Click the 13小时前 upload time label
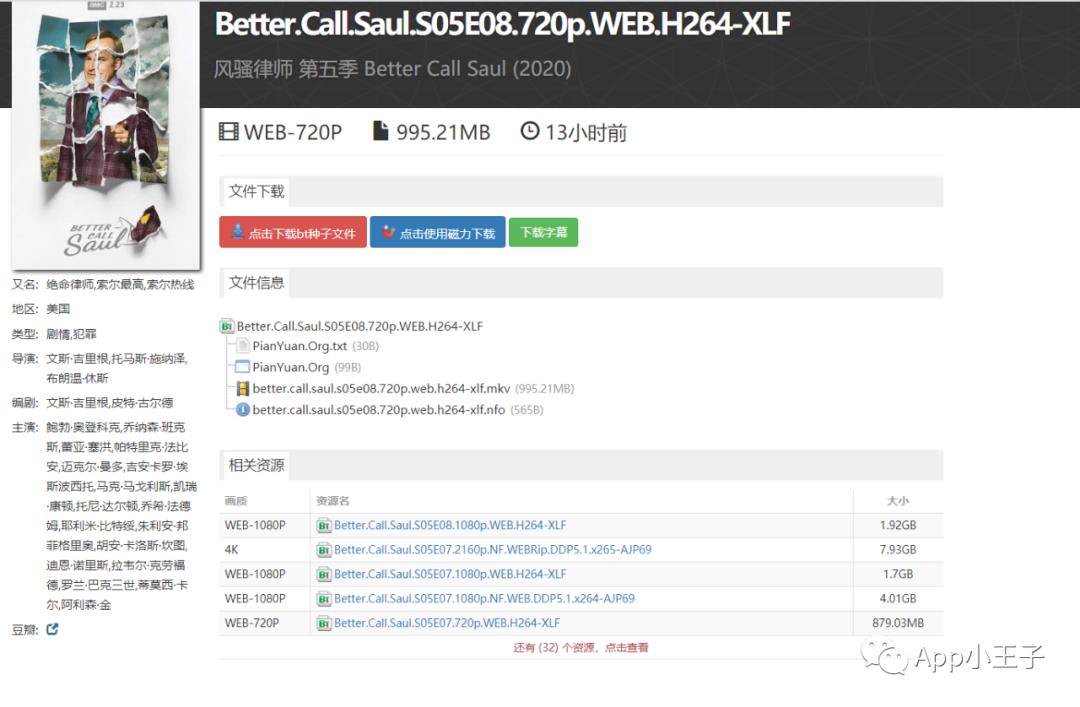 pos(586,132)
